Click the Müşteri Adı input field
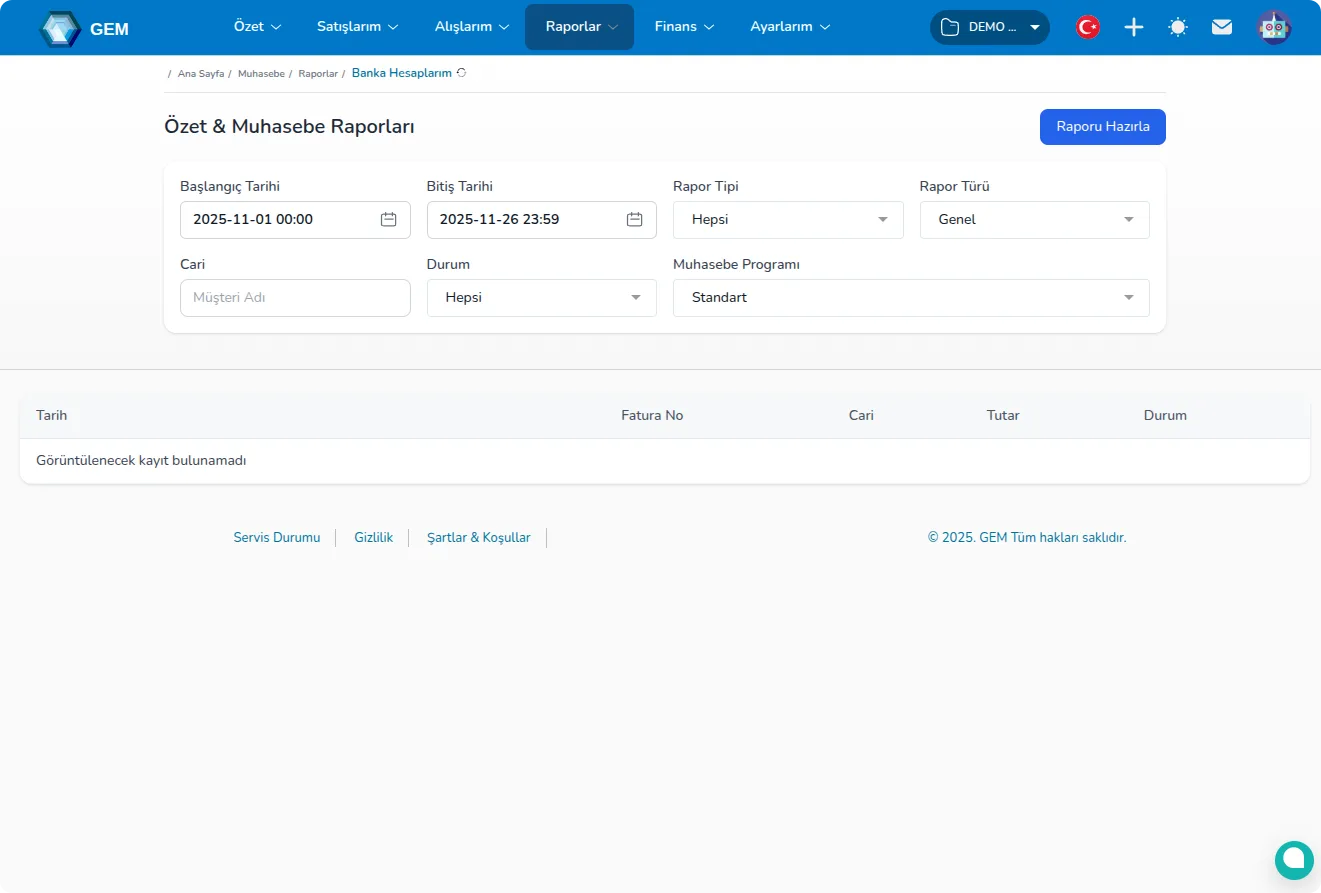1321x893 pixels. tap(295, 298)
